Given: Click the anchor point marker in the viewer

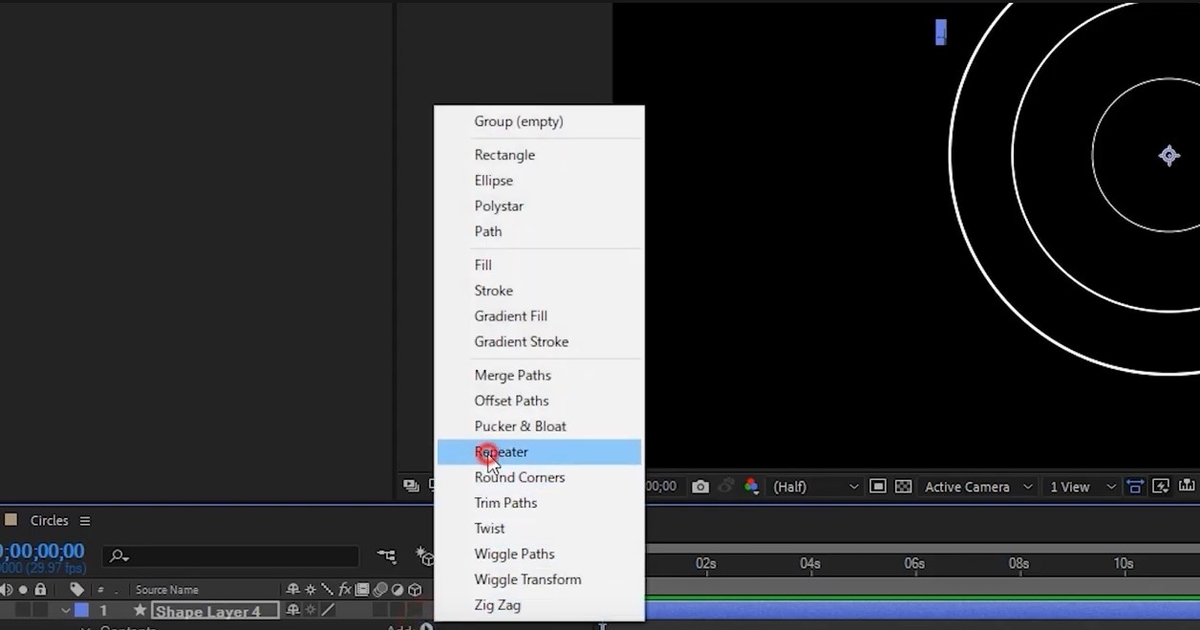Looking at the screenshot, I should pyautogui.click(x=1169, y=155).
